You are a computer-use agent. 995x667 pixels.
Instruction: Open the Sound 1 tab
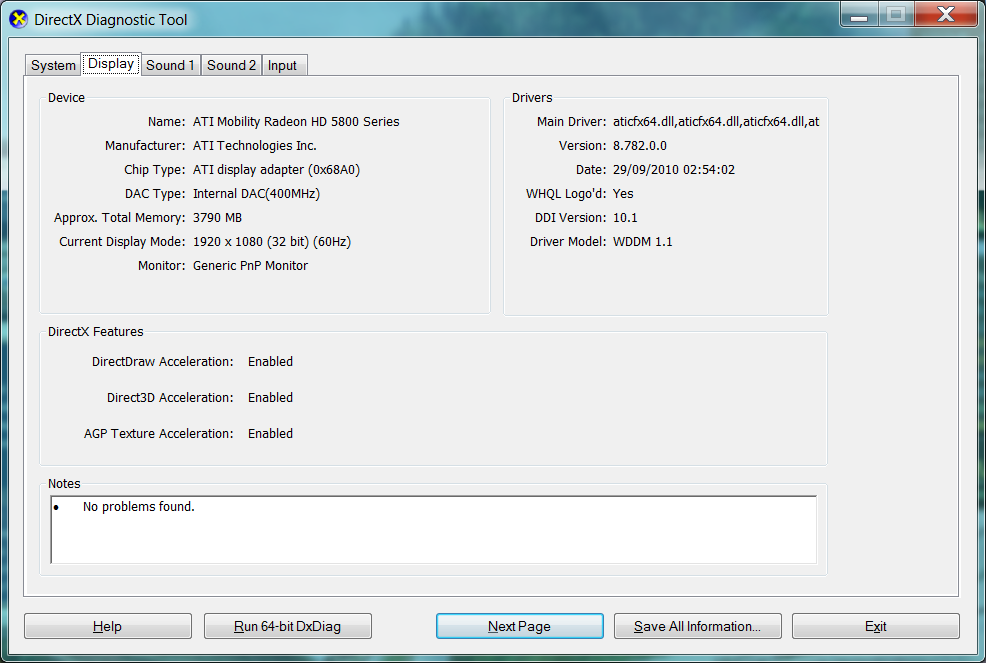170,65
